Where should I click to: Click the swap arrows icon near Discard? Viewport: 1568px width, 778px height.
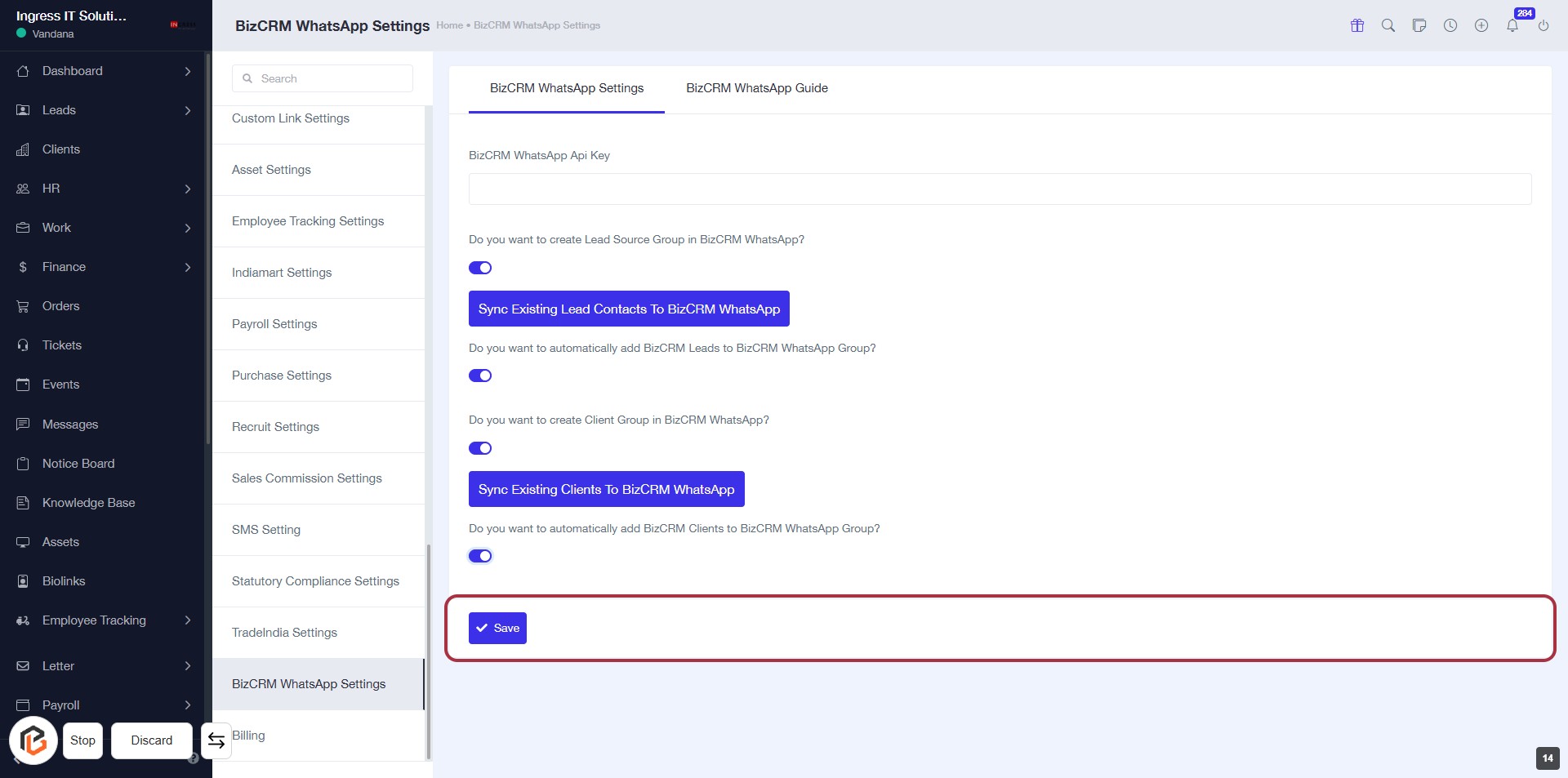pyautogui.click(x=216, y=740)
